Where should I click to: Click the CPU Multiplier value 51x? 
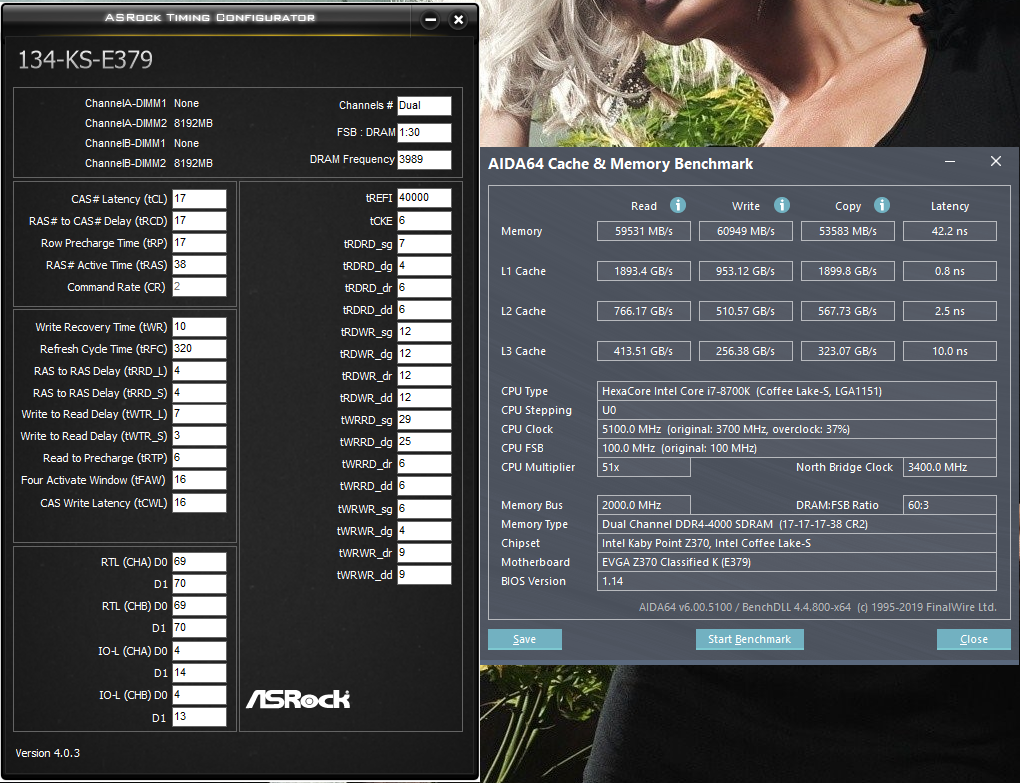[644, 467]
